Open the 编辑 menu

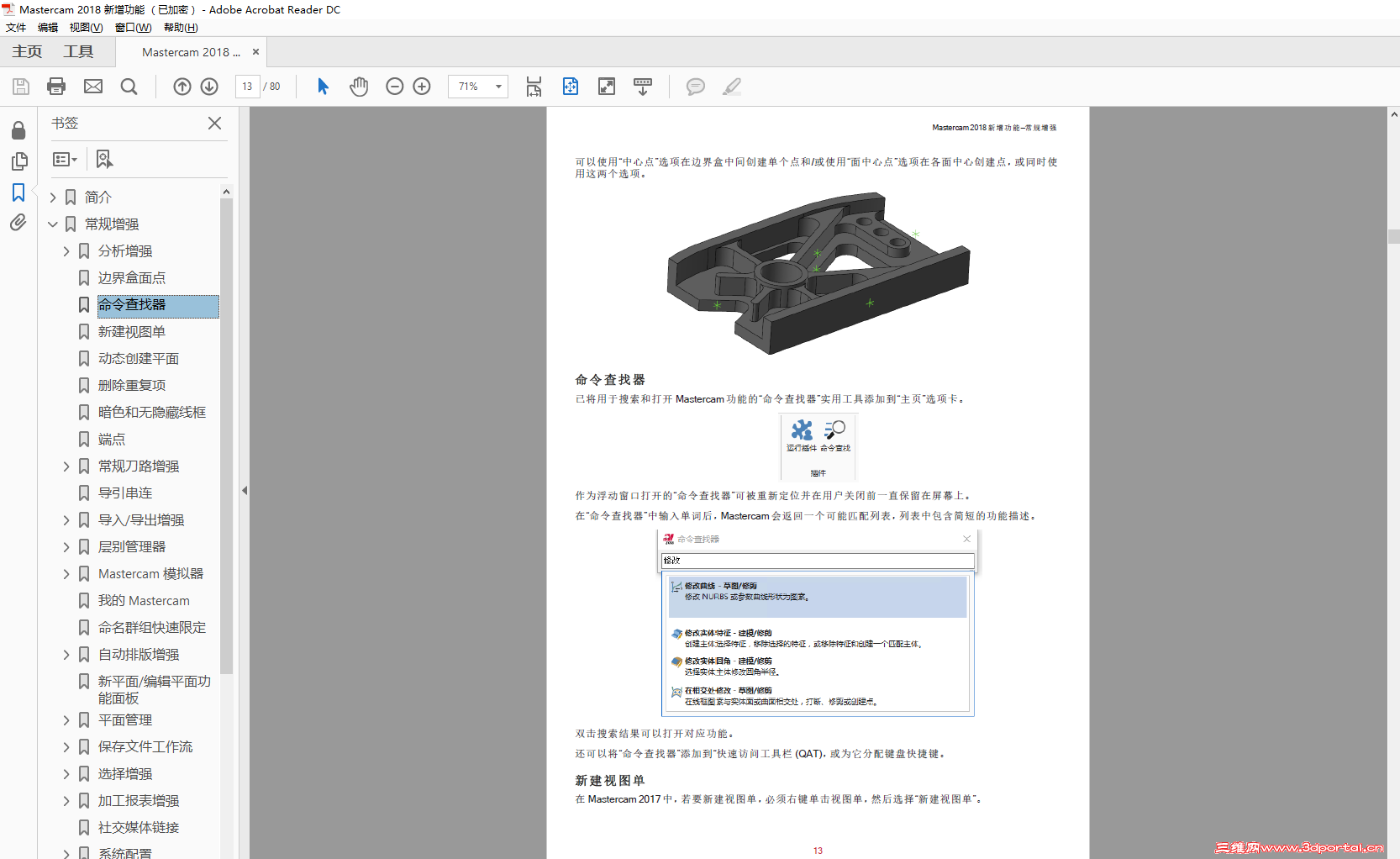pos(48,28)
